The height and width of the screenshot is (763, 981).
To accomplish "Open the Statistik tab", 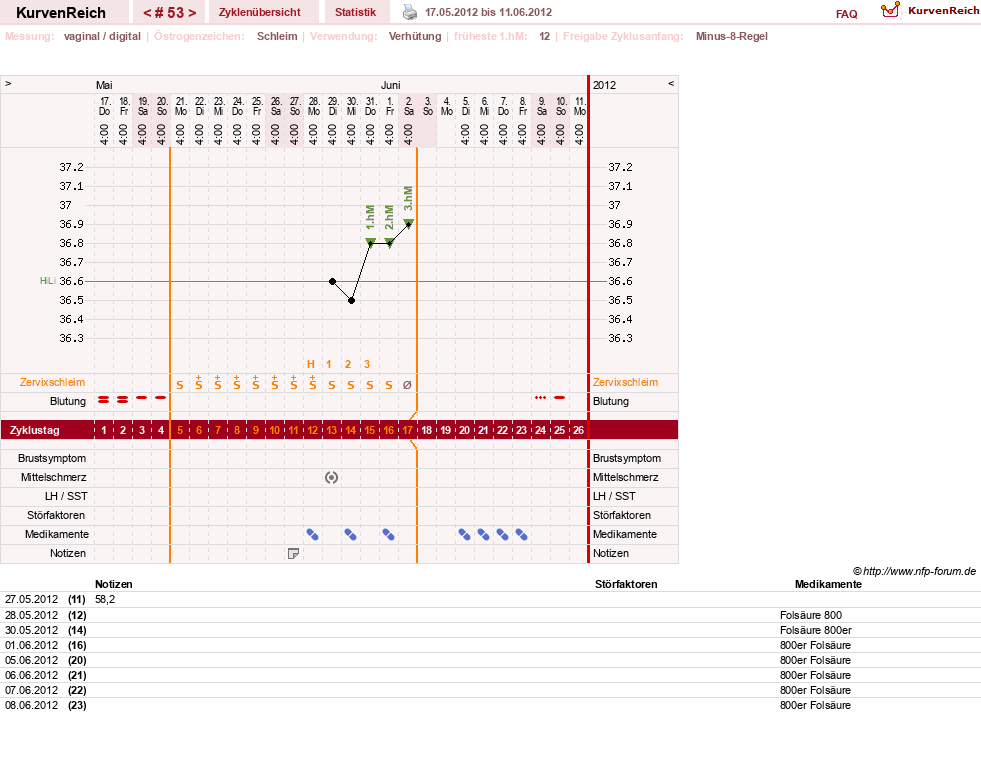I will tap(355, 12).
